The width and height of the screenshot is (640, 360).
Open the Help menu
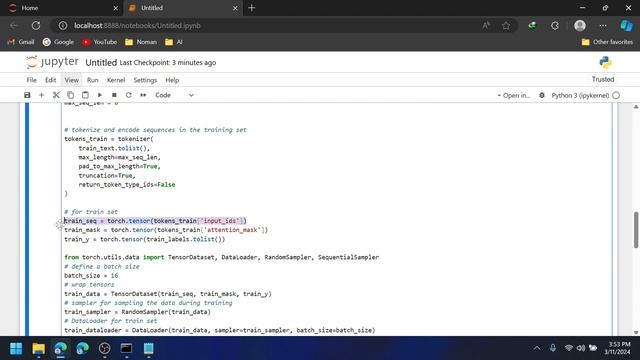tap(172, 80)
